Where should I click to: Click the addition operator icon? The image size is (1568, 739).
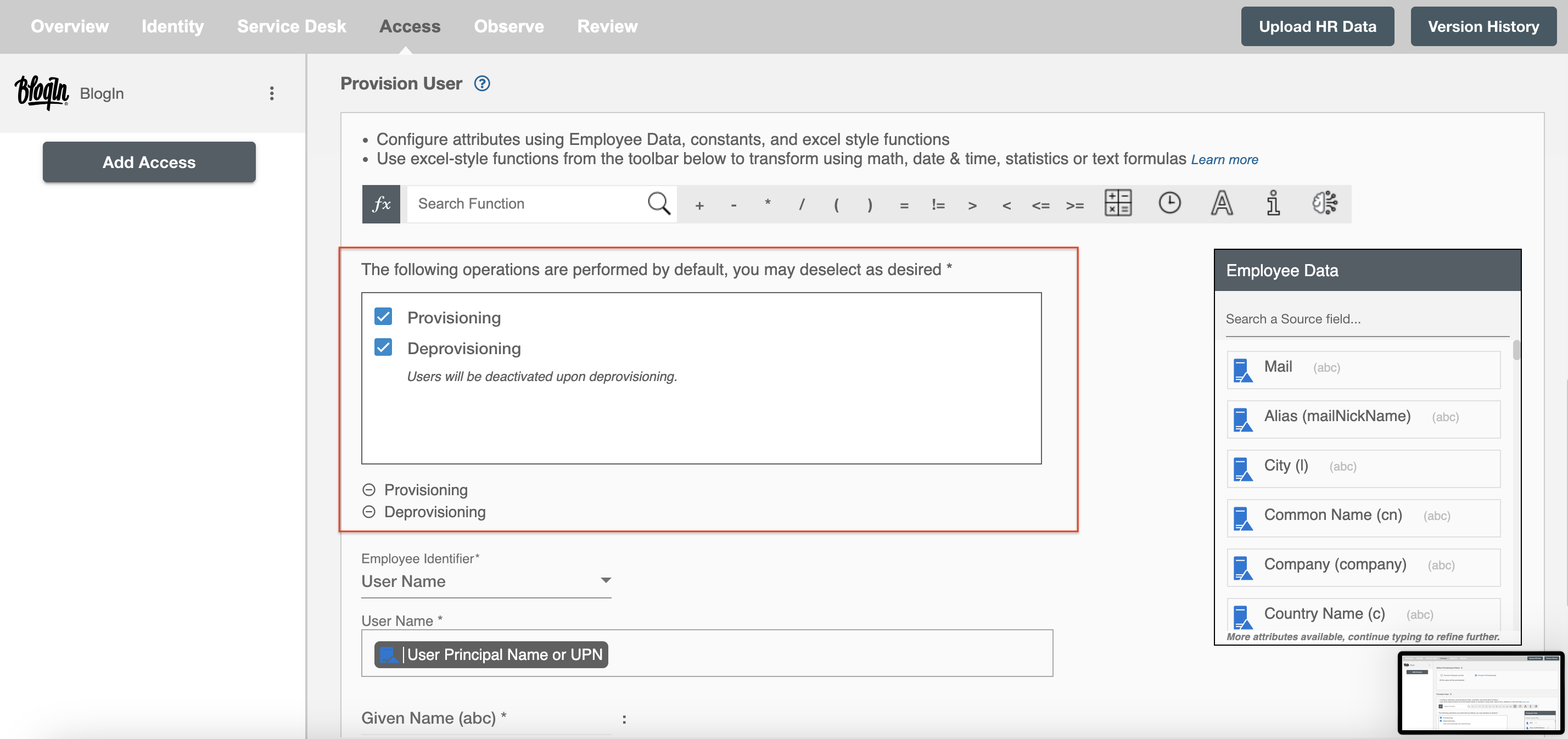coord(699,203)
